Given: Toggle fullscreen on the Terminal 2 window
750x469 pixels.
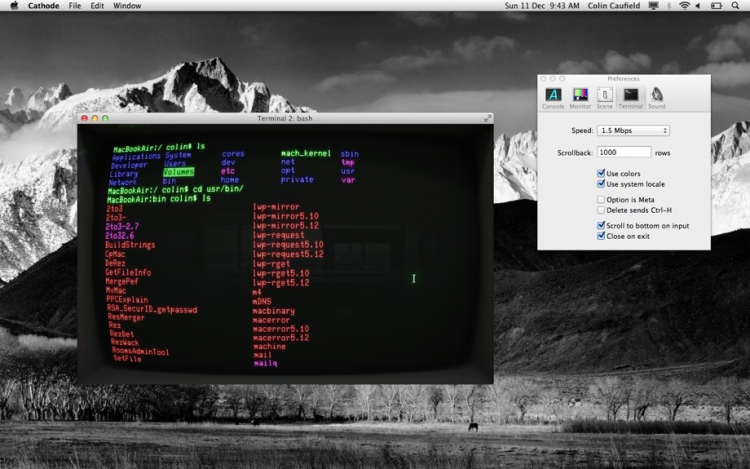Looking at the screenshot, I should 488,118.
